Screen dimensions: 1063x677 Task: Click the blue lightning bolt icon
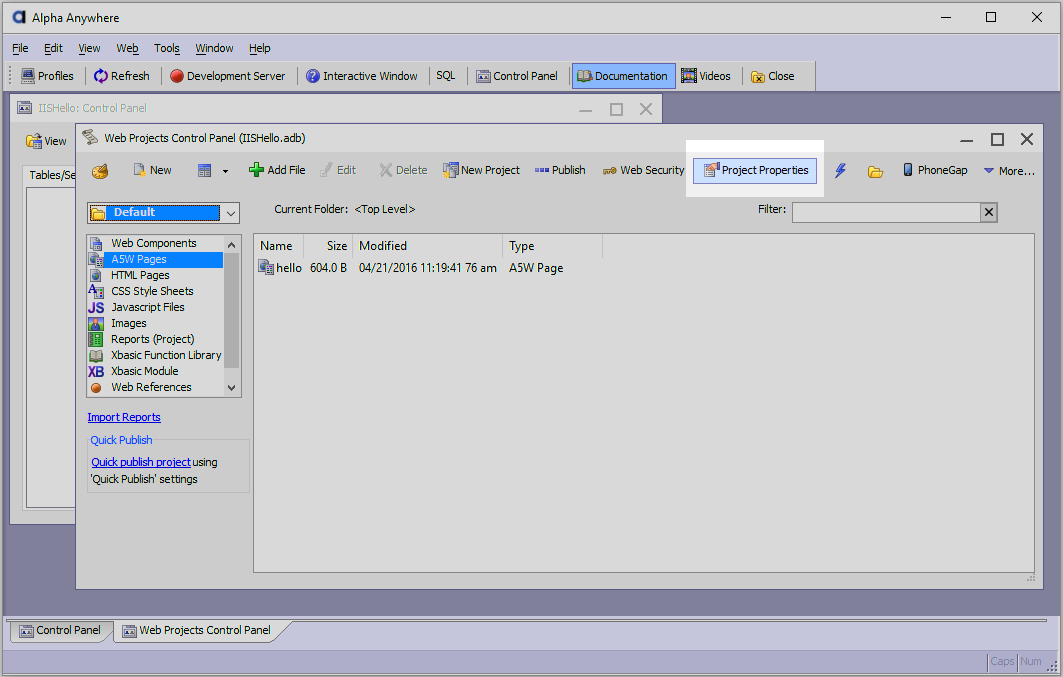[x=840, y=171]
